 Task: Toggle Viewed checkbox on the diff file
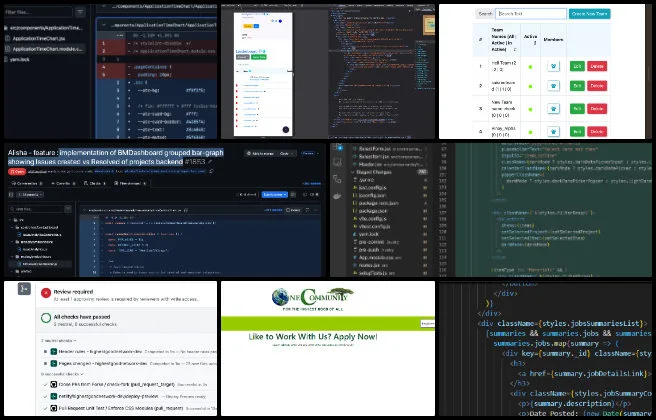(x=293, y=210)
